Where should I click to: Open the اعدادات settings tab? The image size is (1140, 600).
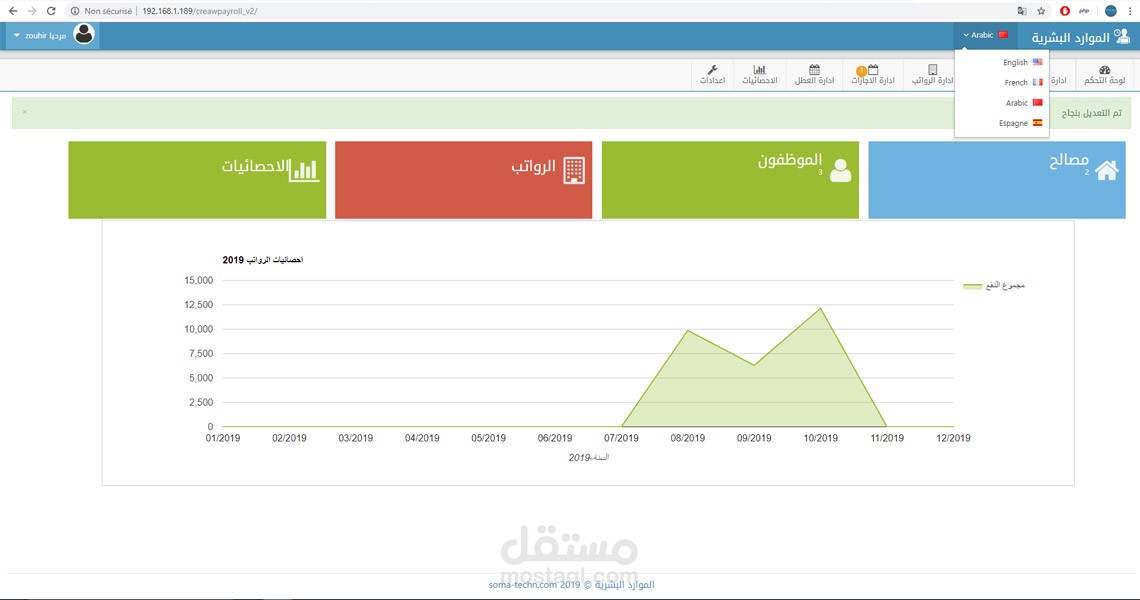(712, 75)
